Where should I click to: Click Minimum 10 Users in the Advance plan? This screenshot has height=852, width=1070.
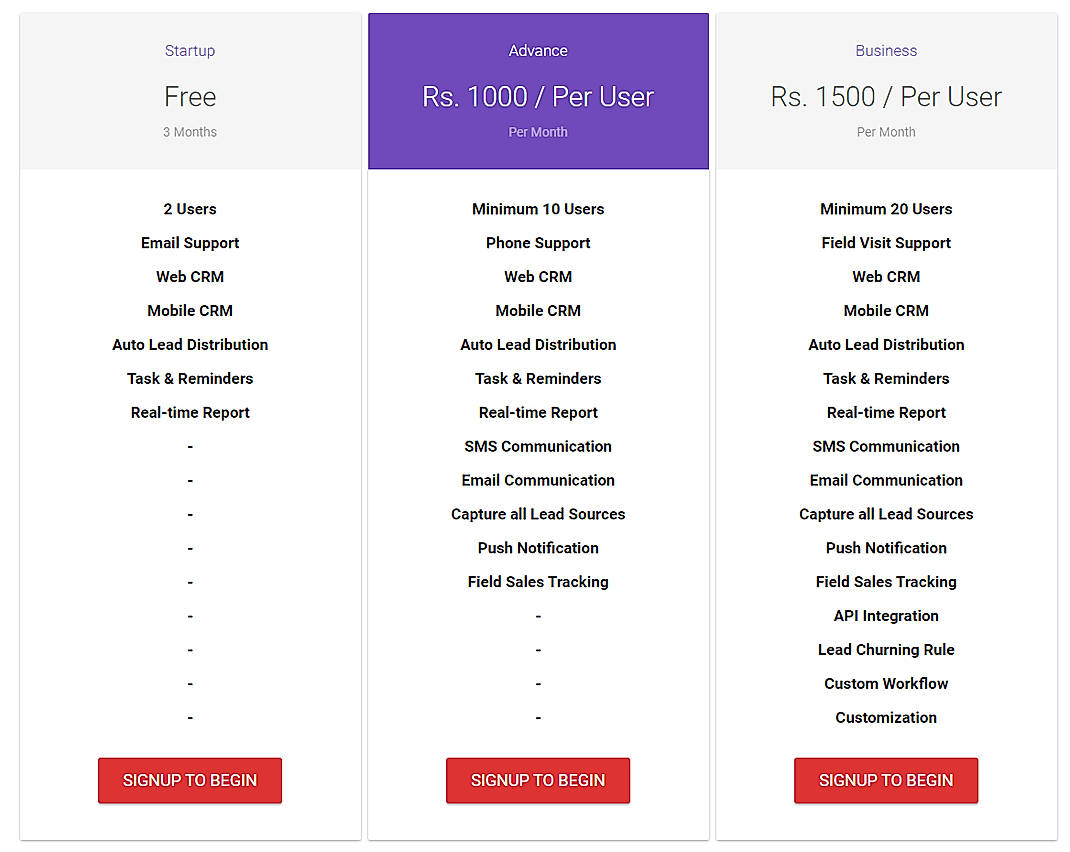click(x=538, y=209)
